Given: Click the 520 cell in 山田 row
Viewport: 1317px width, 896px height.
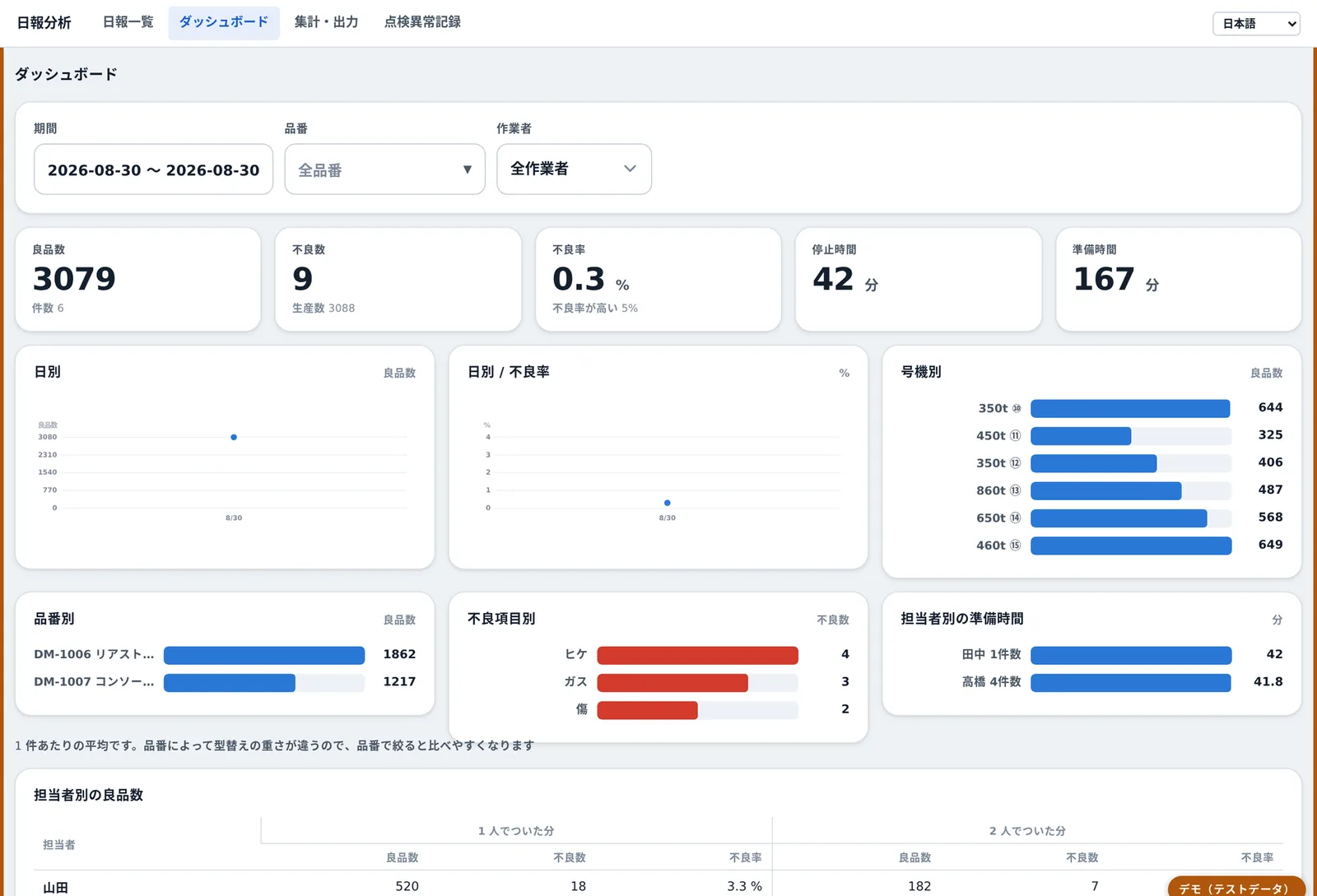Looking at the screenshot, I should 407,886.
